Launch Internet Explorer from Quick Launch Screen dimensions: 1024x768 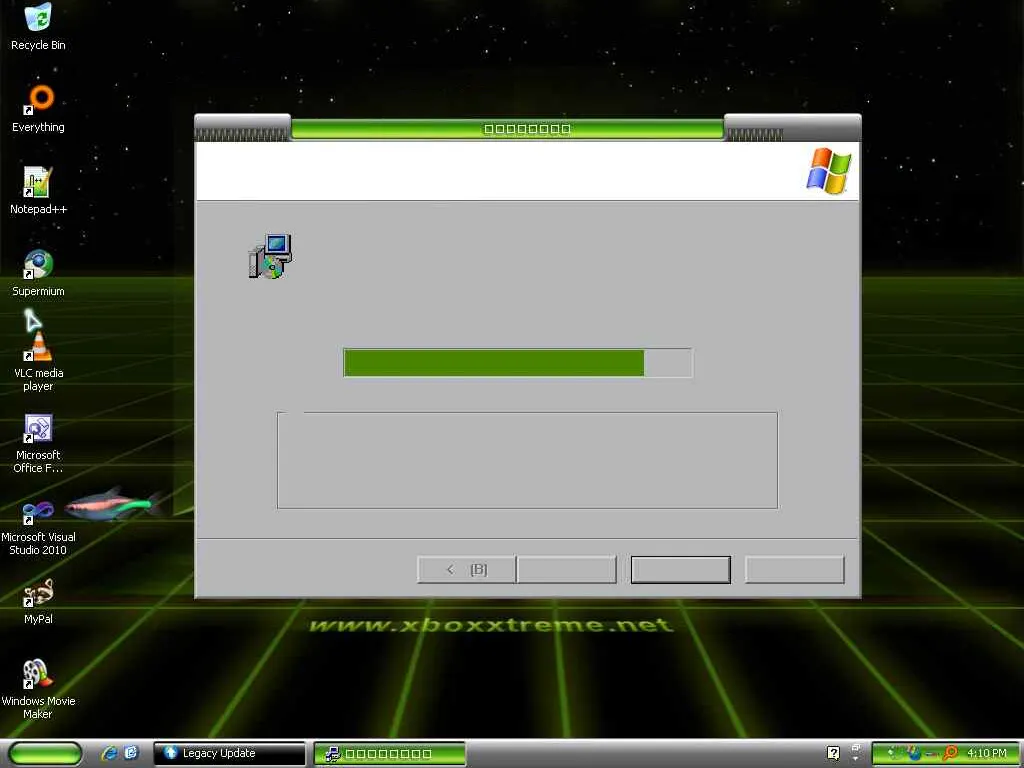(x=110, y=753)
